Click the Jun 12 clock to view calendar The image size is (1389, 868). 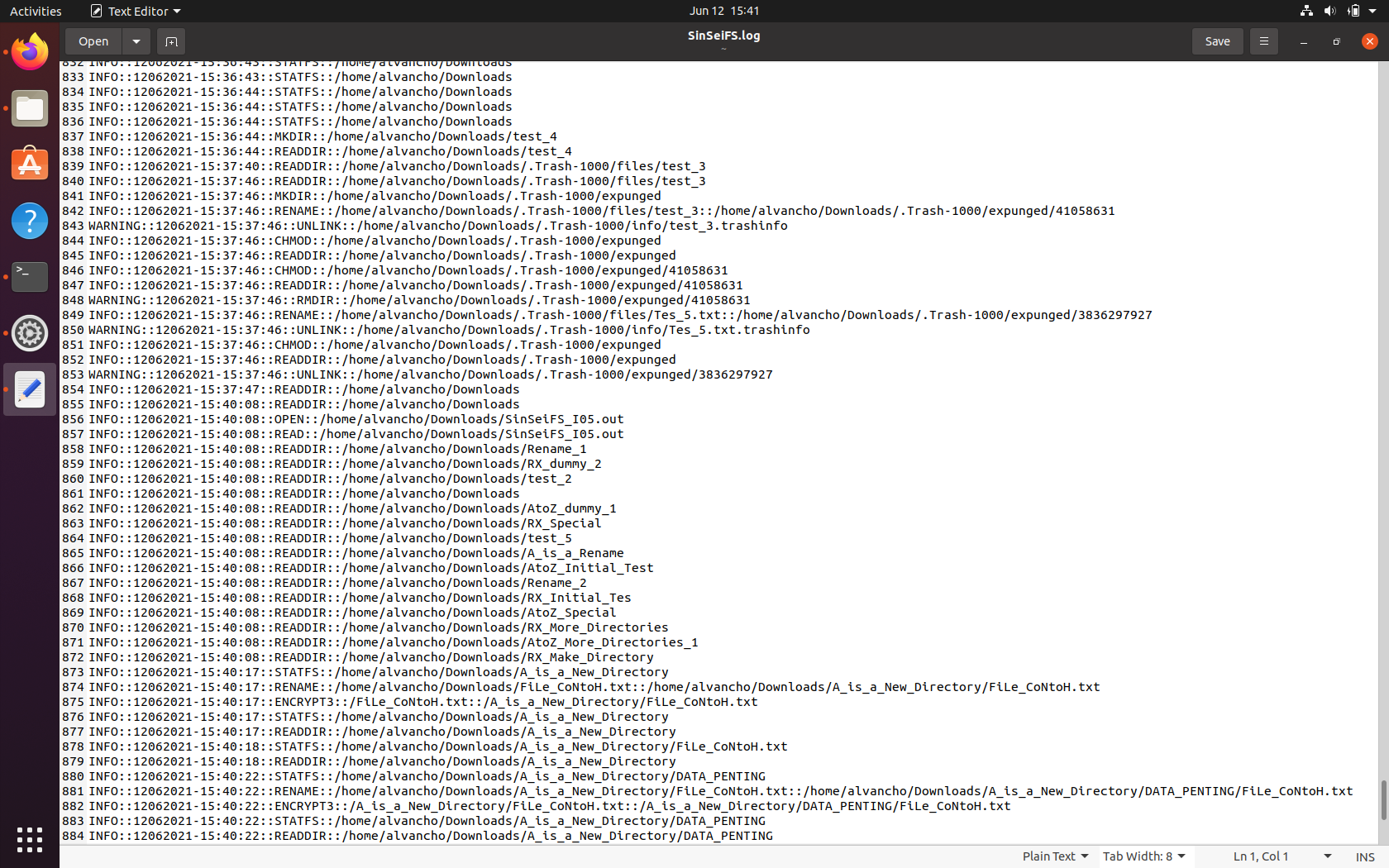[723, 11]
